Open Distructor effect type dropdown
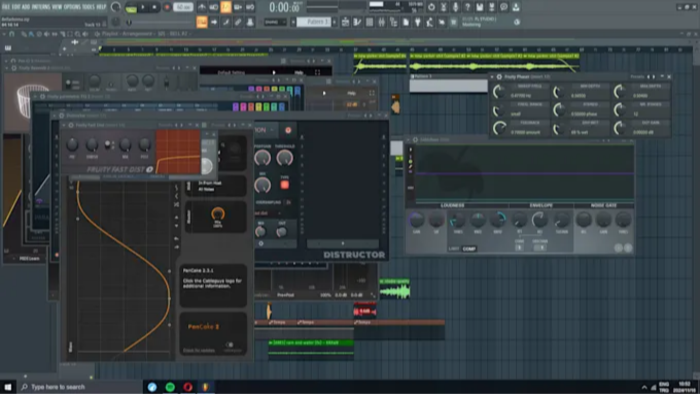 pyautogui.click(x=267, y=130)
